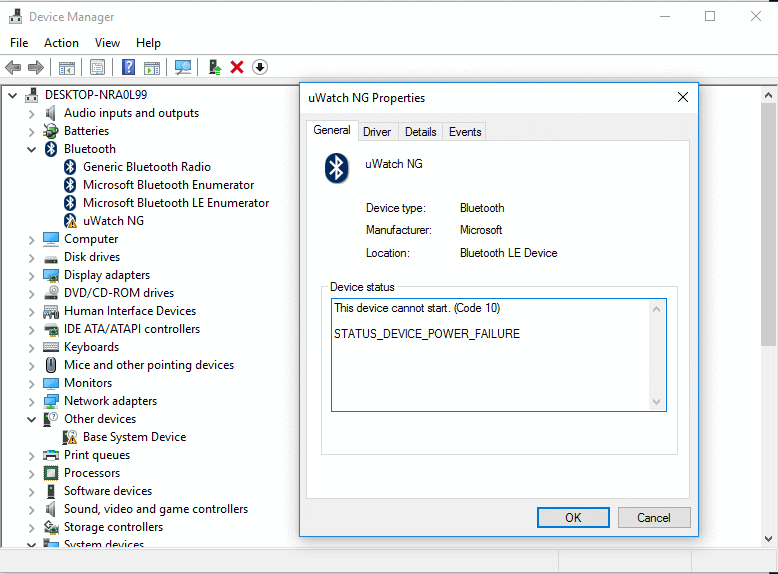778x574 pixels.
Task: Open the File menu
Action: tap(19, 43)
